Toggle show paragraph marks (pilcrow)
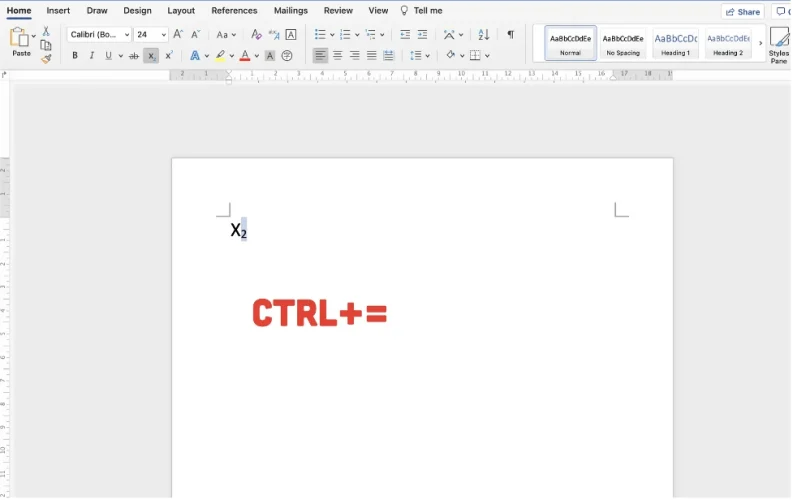 pos(510,35)
